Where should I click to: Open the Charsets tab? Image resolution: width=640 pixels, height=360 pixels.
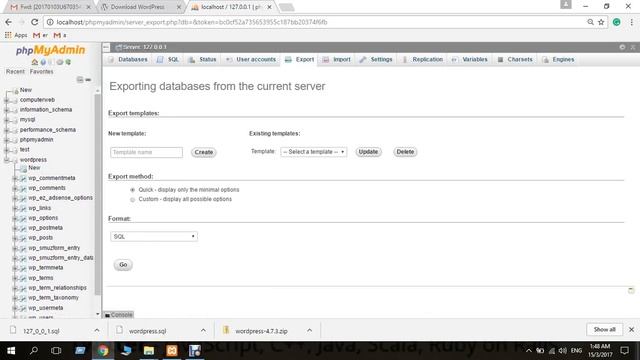coord(515,60)
